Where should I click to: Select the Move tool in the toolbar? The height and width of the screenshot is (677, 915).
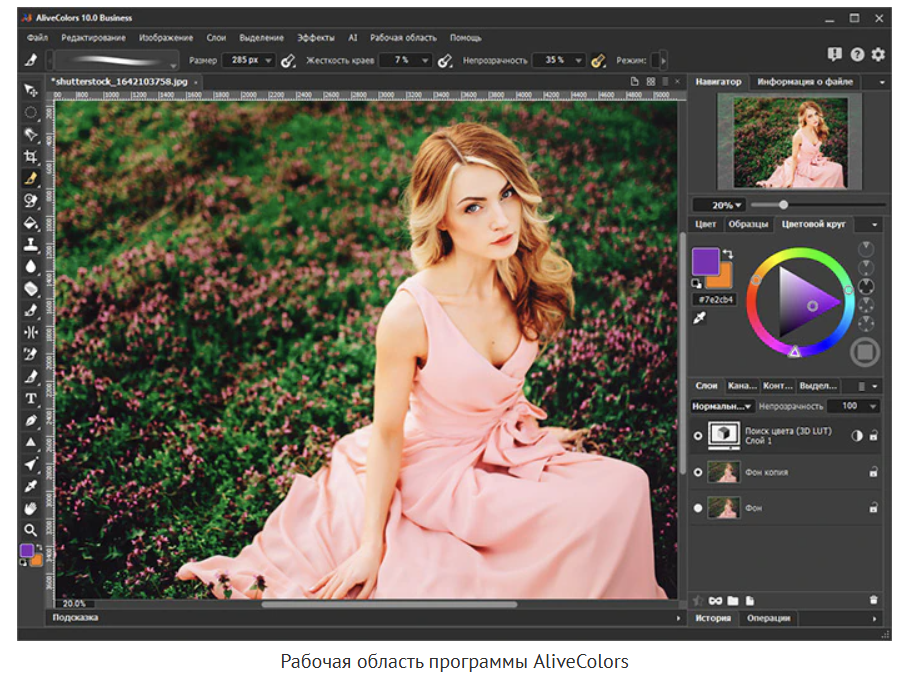coord(30,90)
